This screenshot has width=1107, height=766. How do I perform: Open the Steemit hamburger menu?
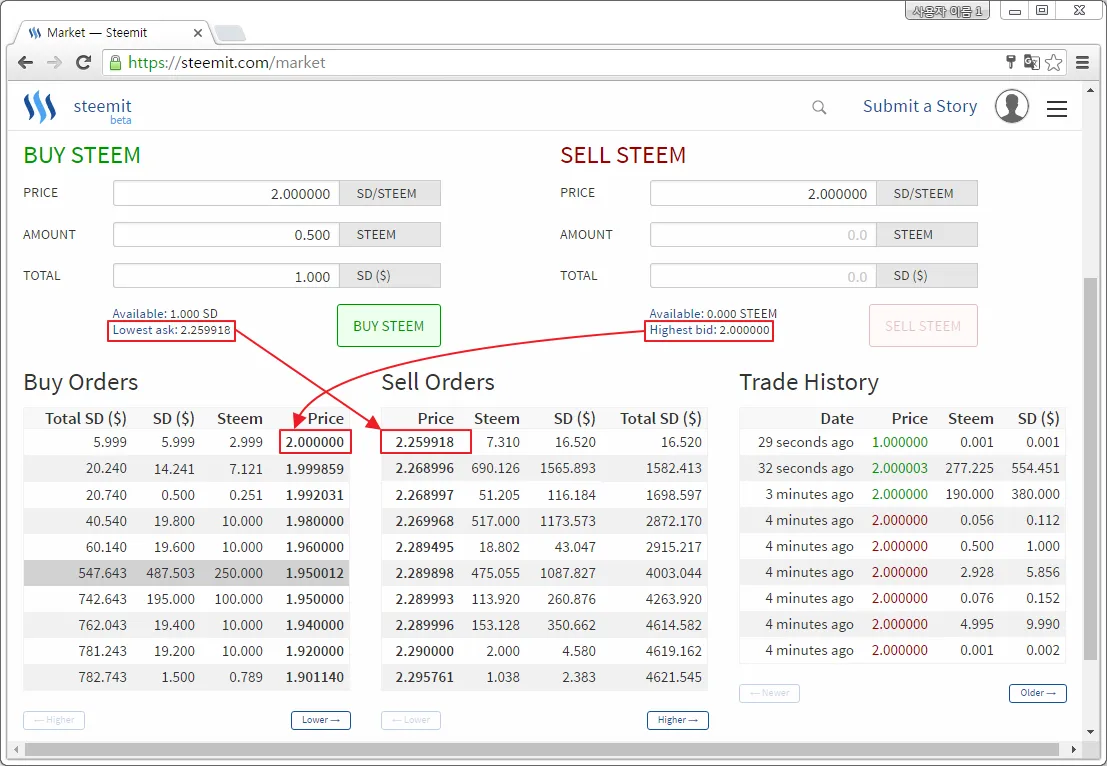pos(1057,109)
